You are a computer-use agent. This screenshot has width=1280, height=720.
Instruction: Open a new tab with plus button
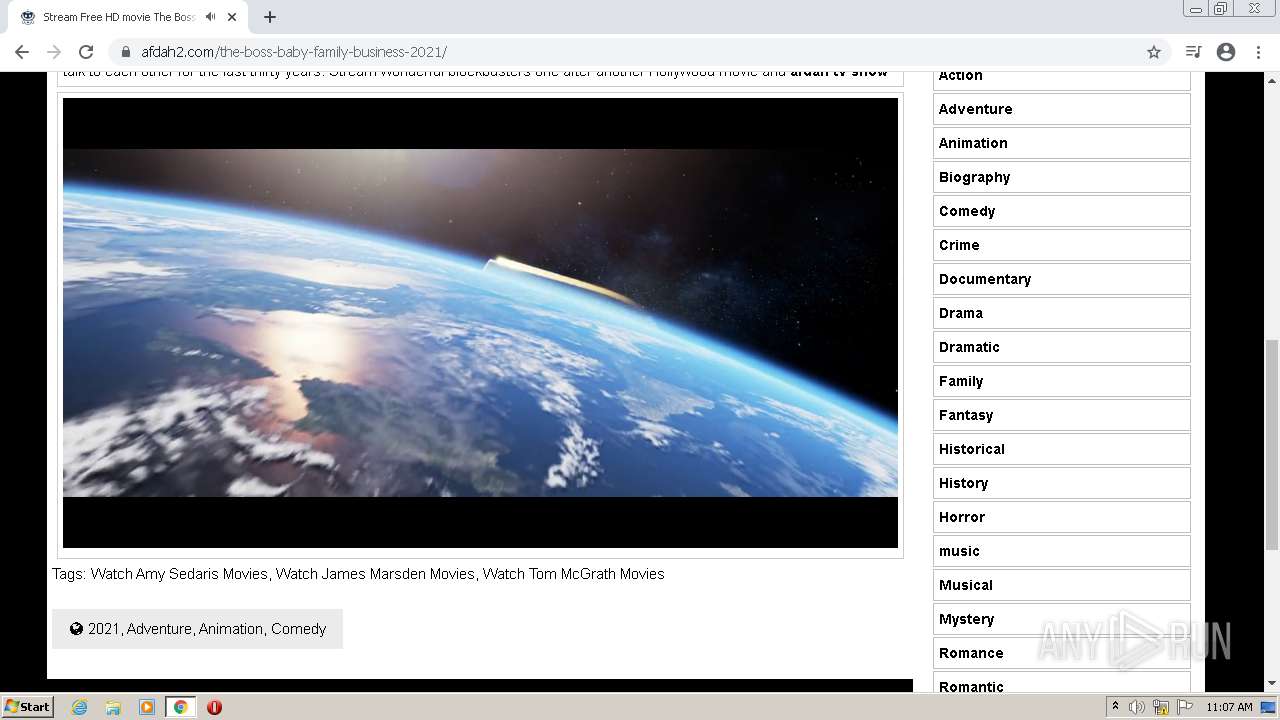point(270,17)
